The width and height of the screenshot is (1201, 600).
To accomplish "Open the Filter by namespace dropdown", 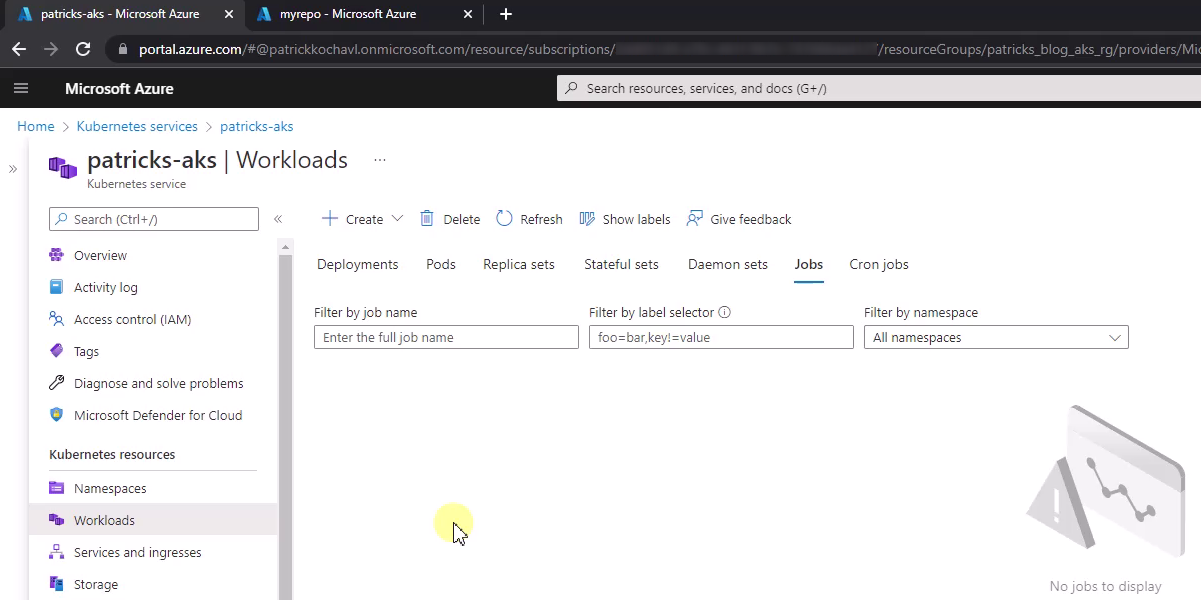I will coord(996,338).
